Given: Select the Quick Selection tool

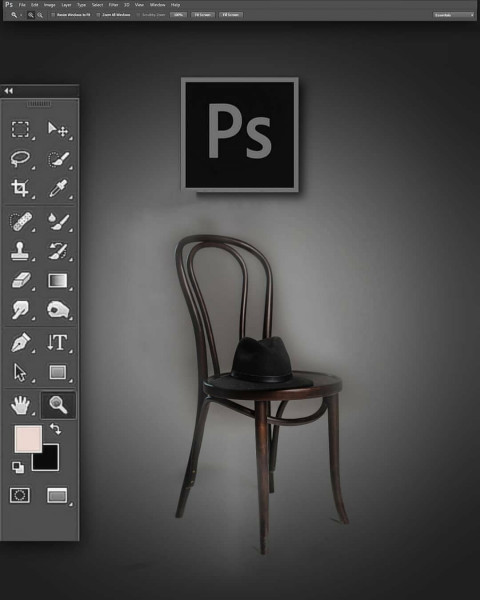Looking at the screenshot, I should pos(59,159).
